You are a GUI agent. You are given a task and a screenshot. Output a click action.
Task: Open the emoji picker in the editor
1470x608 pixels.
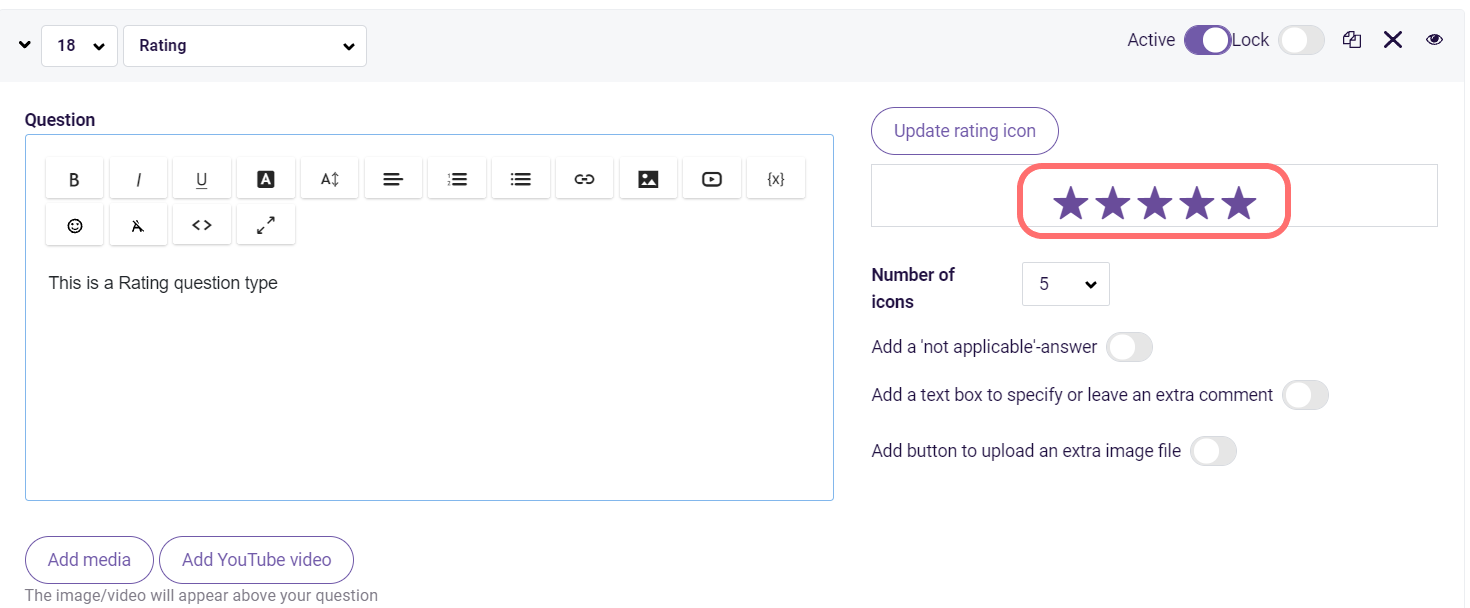(x=74, y=224)
